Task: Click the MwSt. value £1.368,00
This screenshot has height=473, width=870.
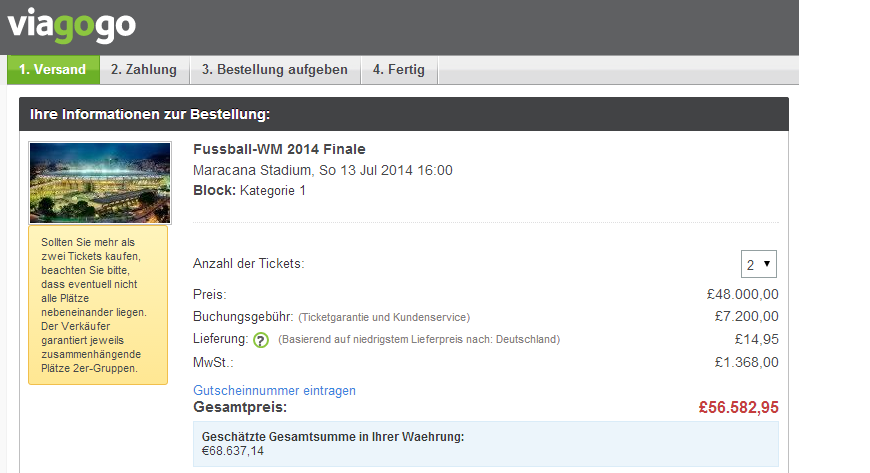Action: click(746, 363)
